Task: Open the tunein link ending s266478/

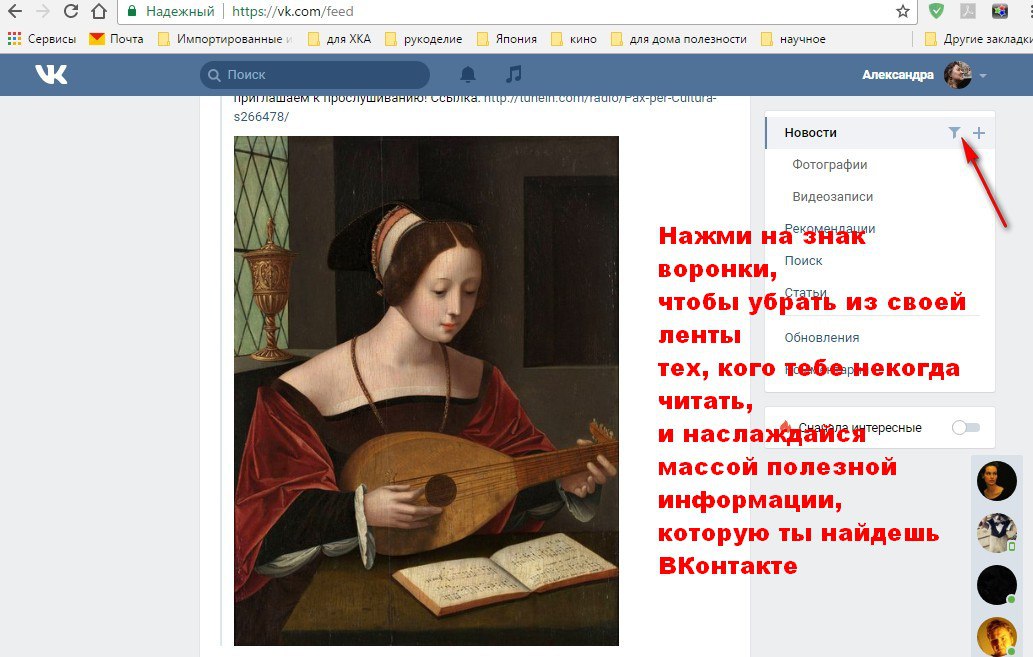Action: coord(261,117)
